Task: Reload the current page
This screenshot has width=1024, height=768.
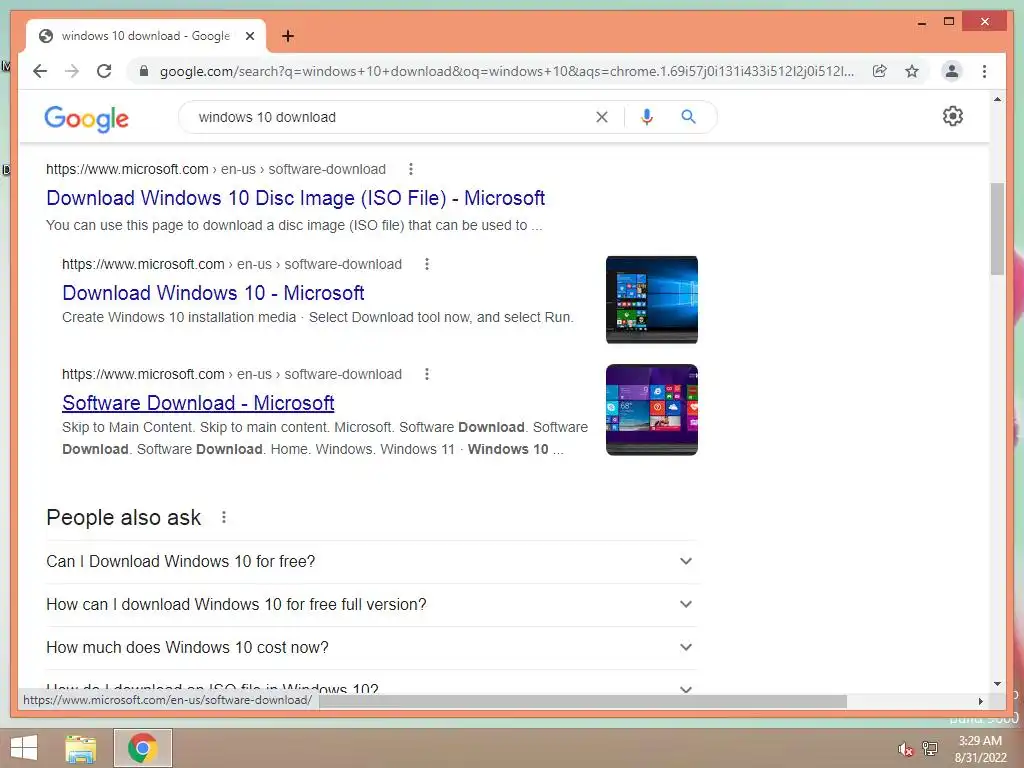Action: 104,71
